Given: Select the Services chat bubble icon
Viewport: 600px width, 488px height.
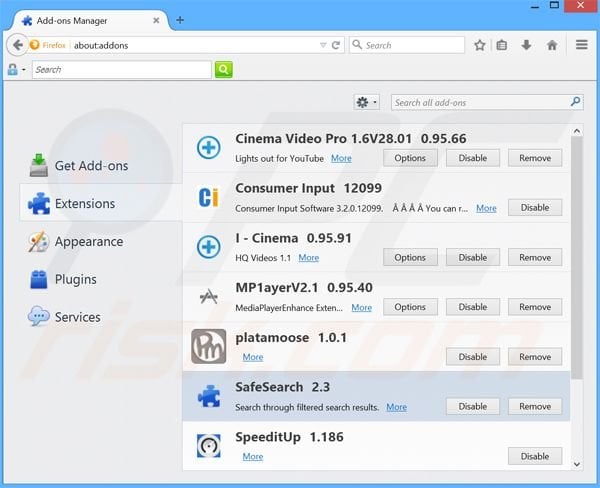Looking at the screenshot, I should 38,316.
